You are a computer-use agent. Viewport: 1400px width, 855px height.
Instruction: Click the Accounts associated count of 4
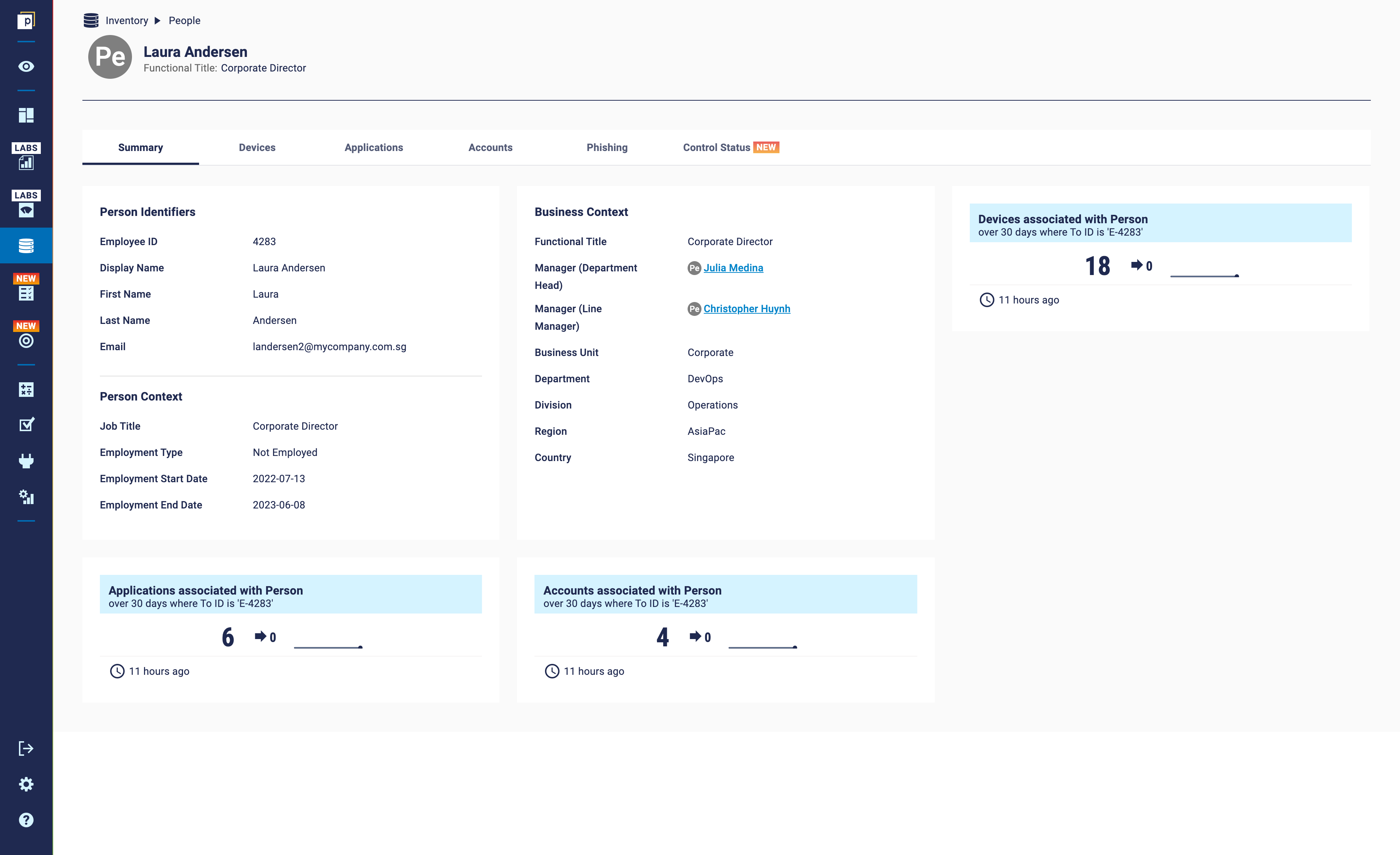tap(662, 637)
